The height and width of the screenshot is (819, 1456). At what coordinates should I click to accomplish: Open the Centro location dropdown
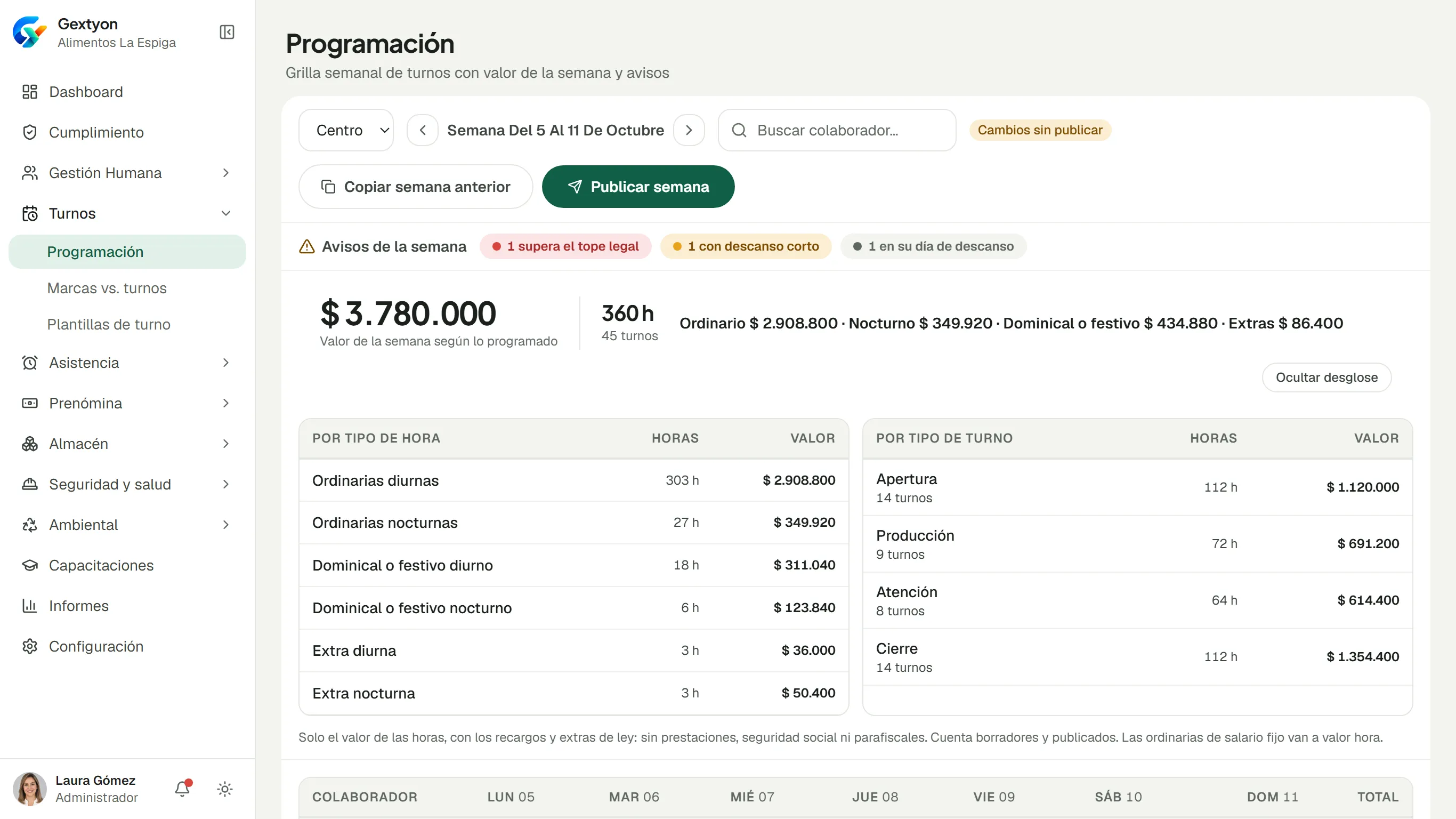click(x=346, y=130)
